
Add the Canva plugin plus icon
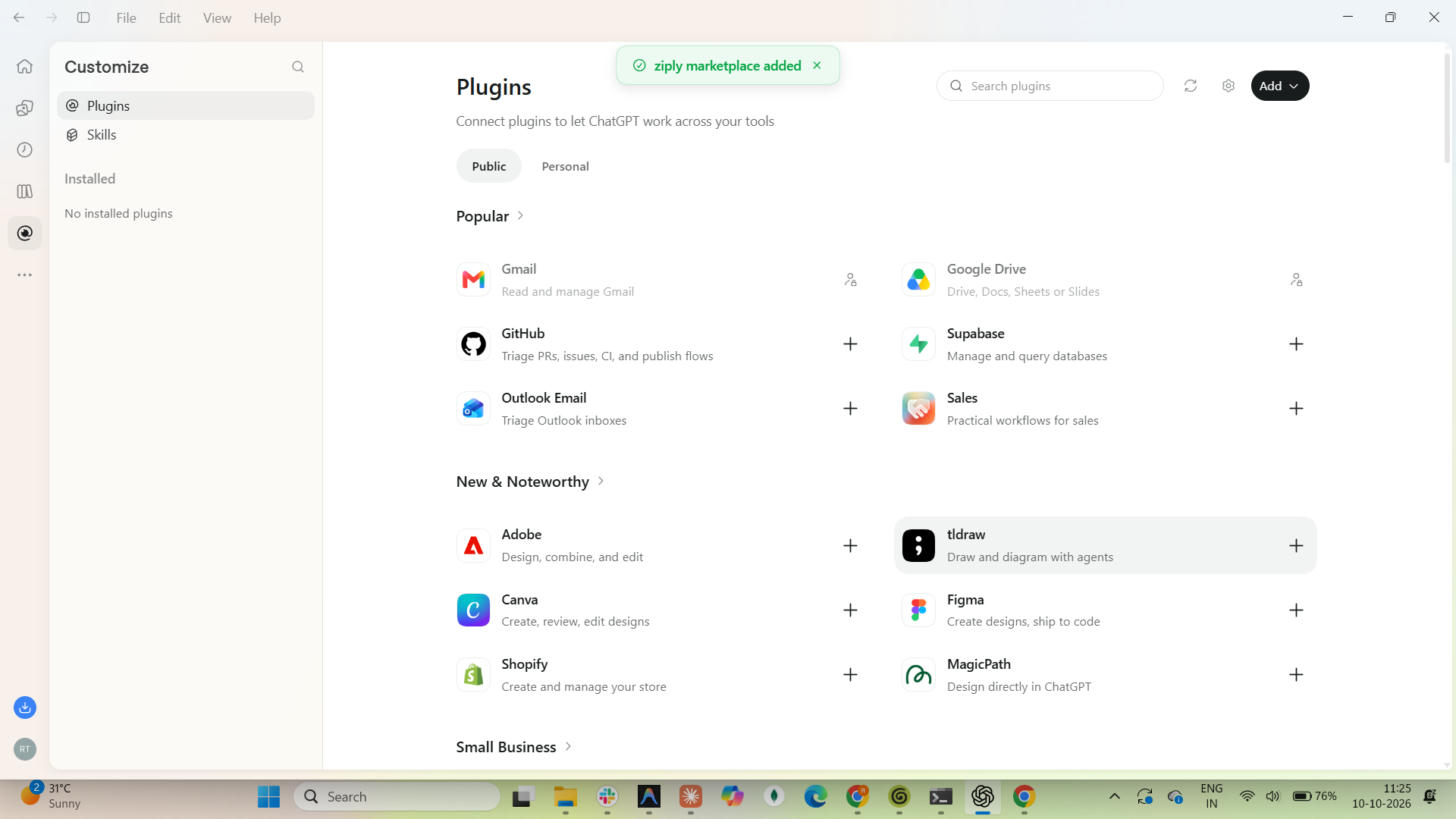tap(850, 610)
